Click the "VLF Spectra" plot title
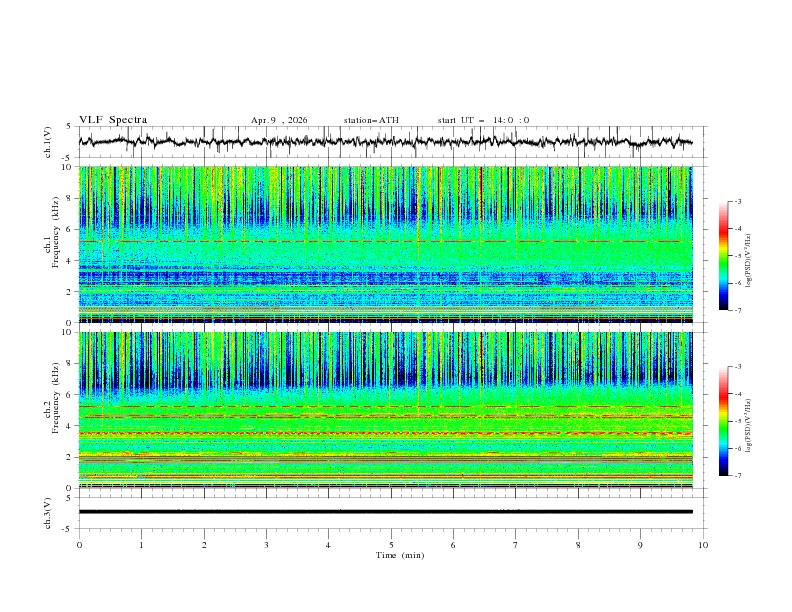The width and height of the screenshot is (792, 612). click(x=113, y=120)
